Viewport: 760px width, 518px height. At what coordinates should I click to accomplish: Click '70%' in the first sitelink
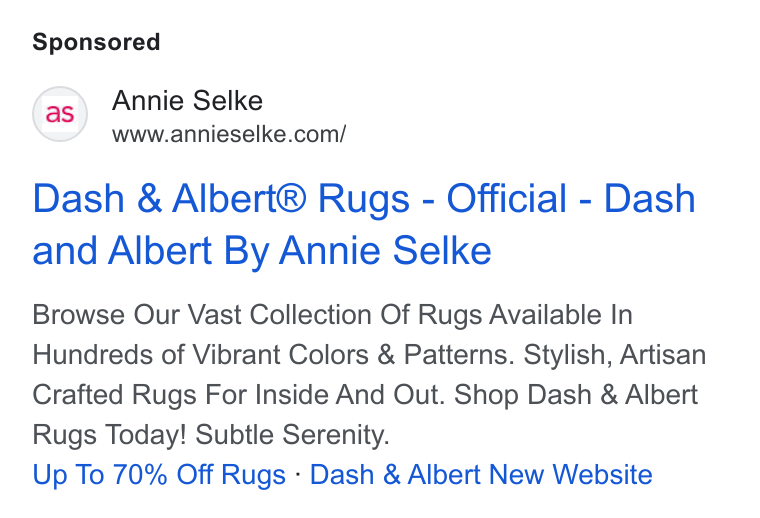click(140, 474)
